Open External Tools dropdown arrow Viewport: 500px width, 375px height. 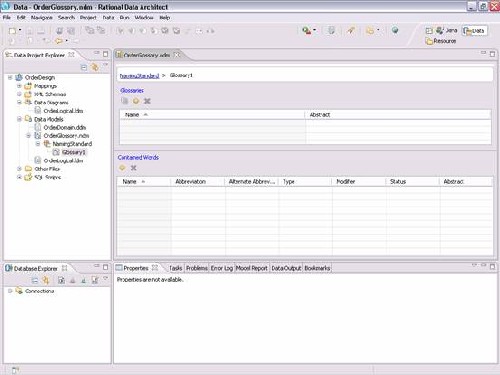click(x=314, y=31)
